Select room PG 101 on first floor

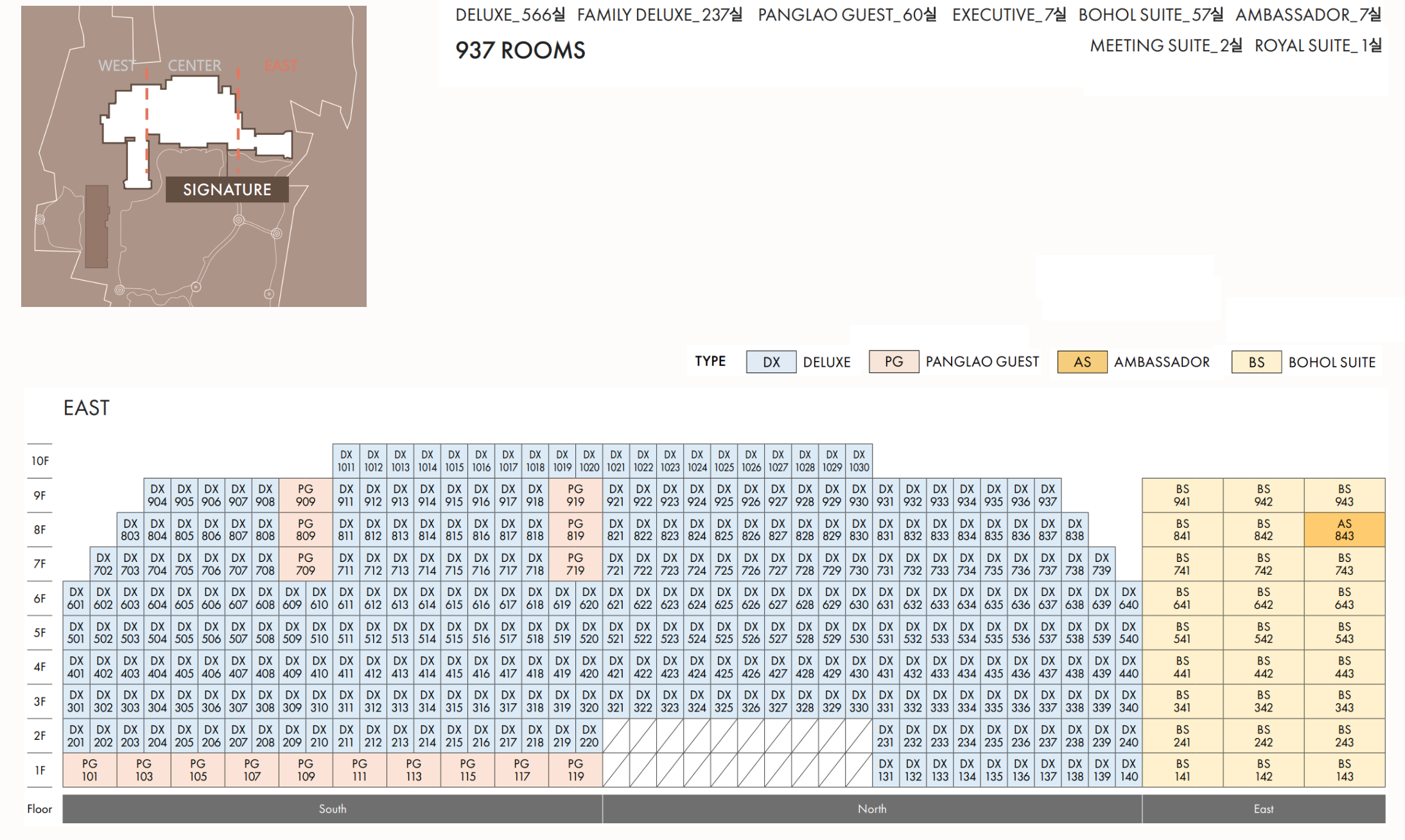coord(90,770)
